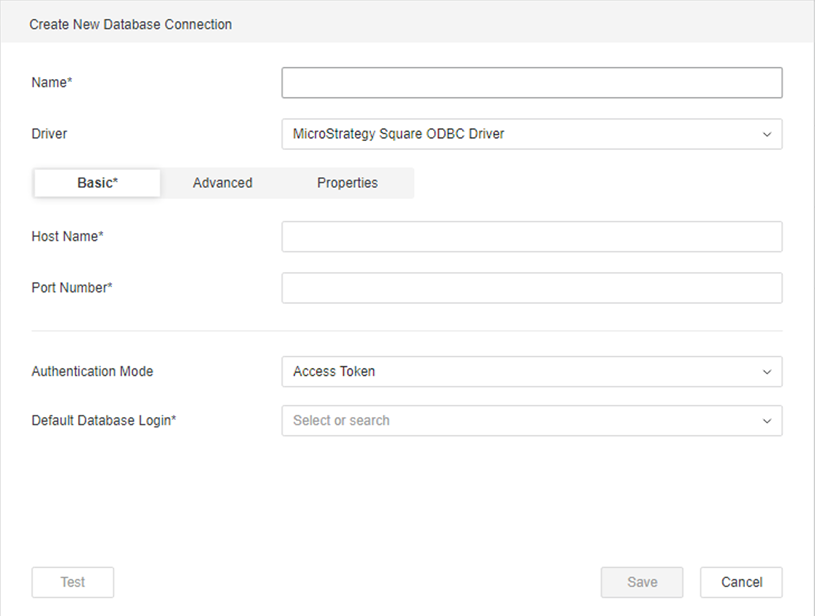Image resolution: width=815 pixels, height=616 pixels.
Task: Focus the Name text input
Action: pos(531,83)
